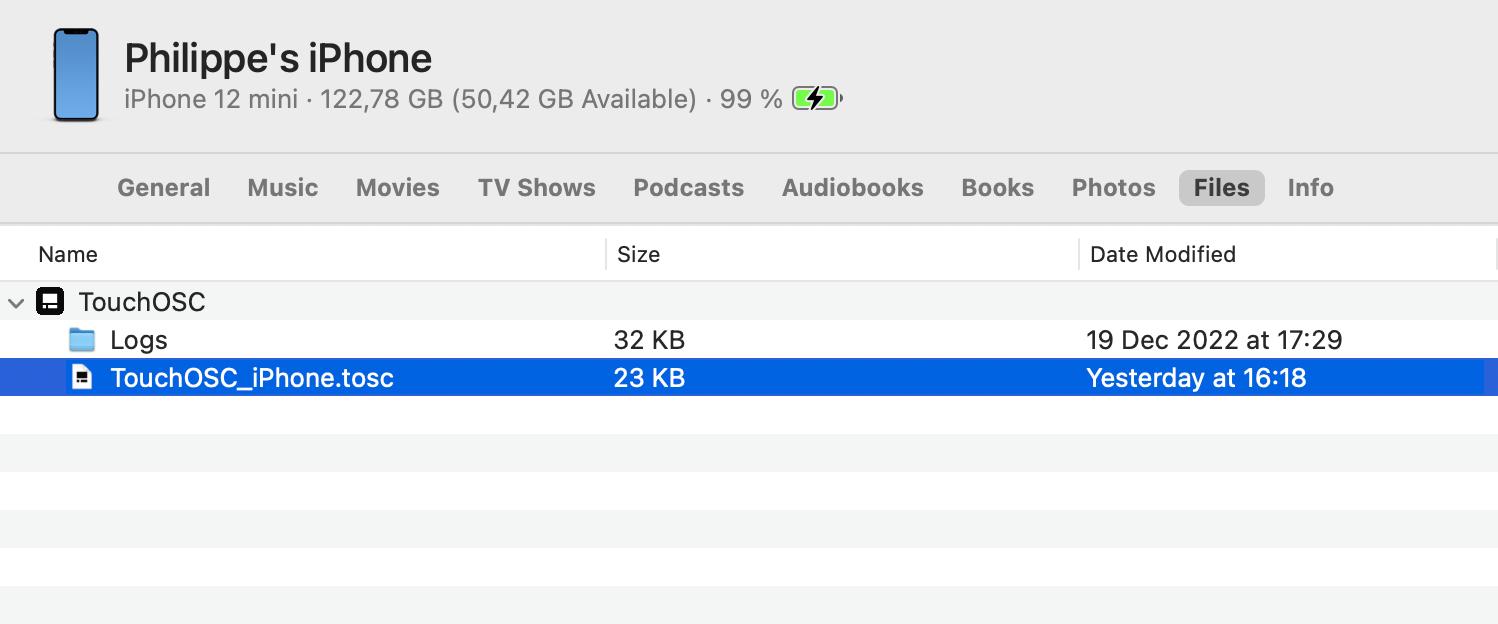Switch to the General tab

(163, 188)
